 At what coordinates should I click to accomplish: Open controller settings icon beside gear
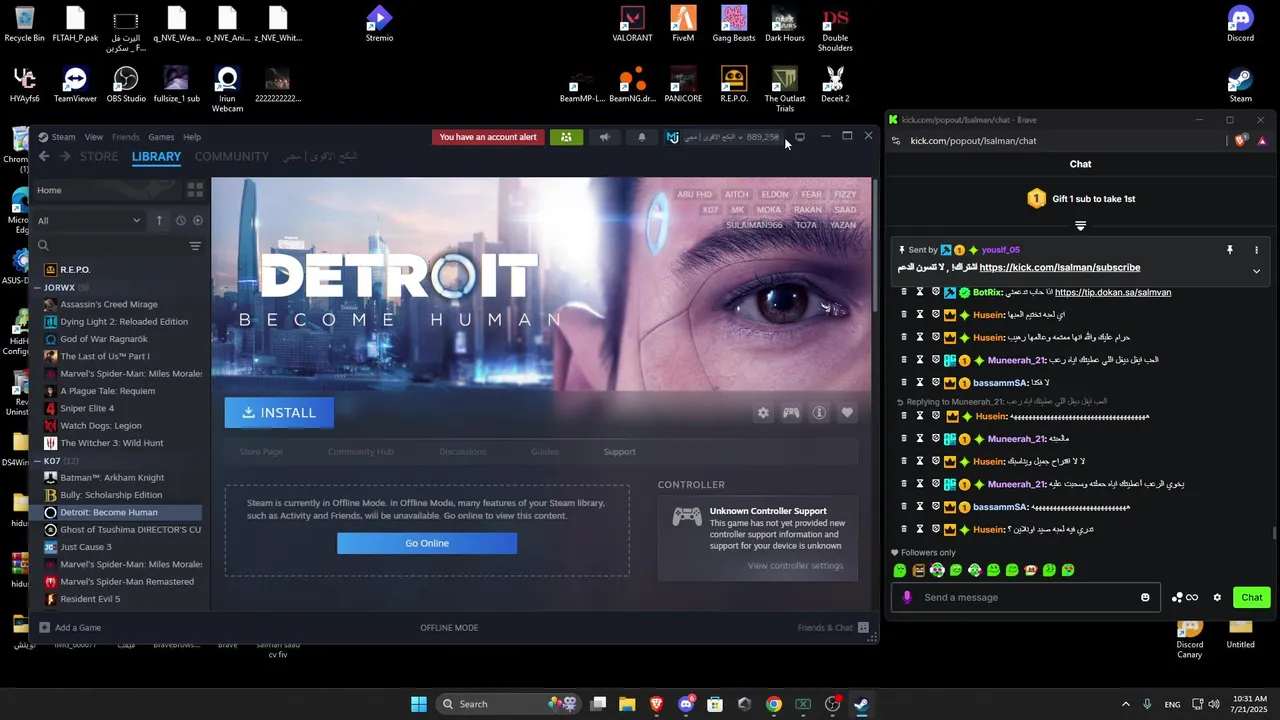point(791,413)
